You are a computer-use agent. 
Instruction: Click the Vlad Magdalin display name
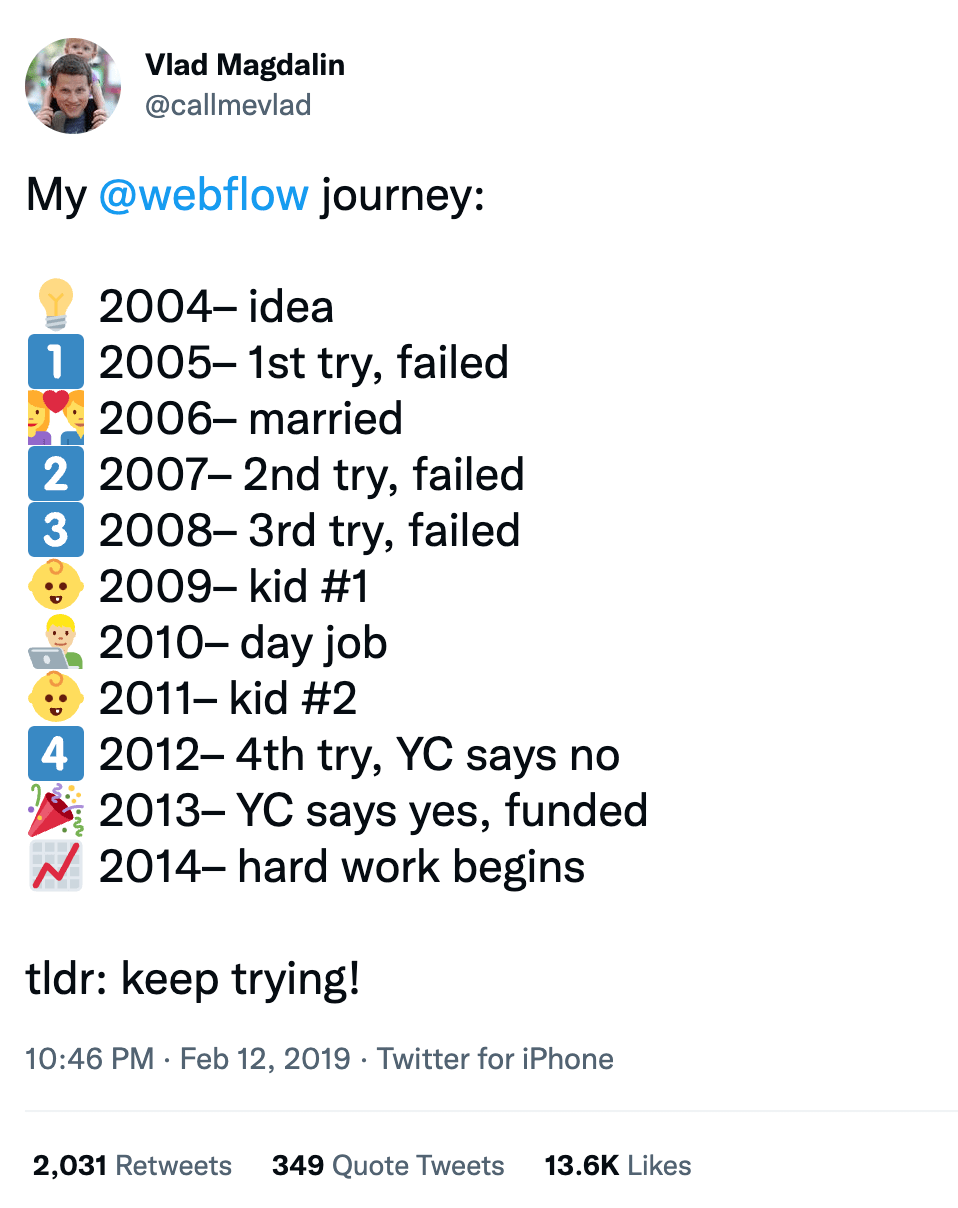coord(245,66)
